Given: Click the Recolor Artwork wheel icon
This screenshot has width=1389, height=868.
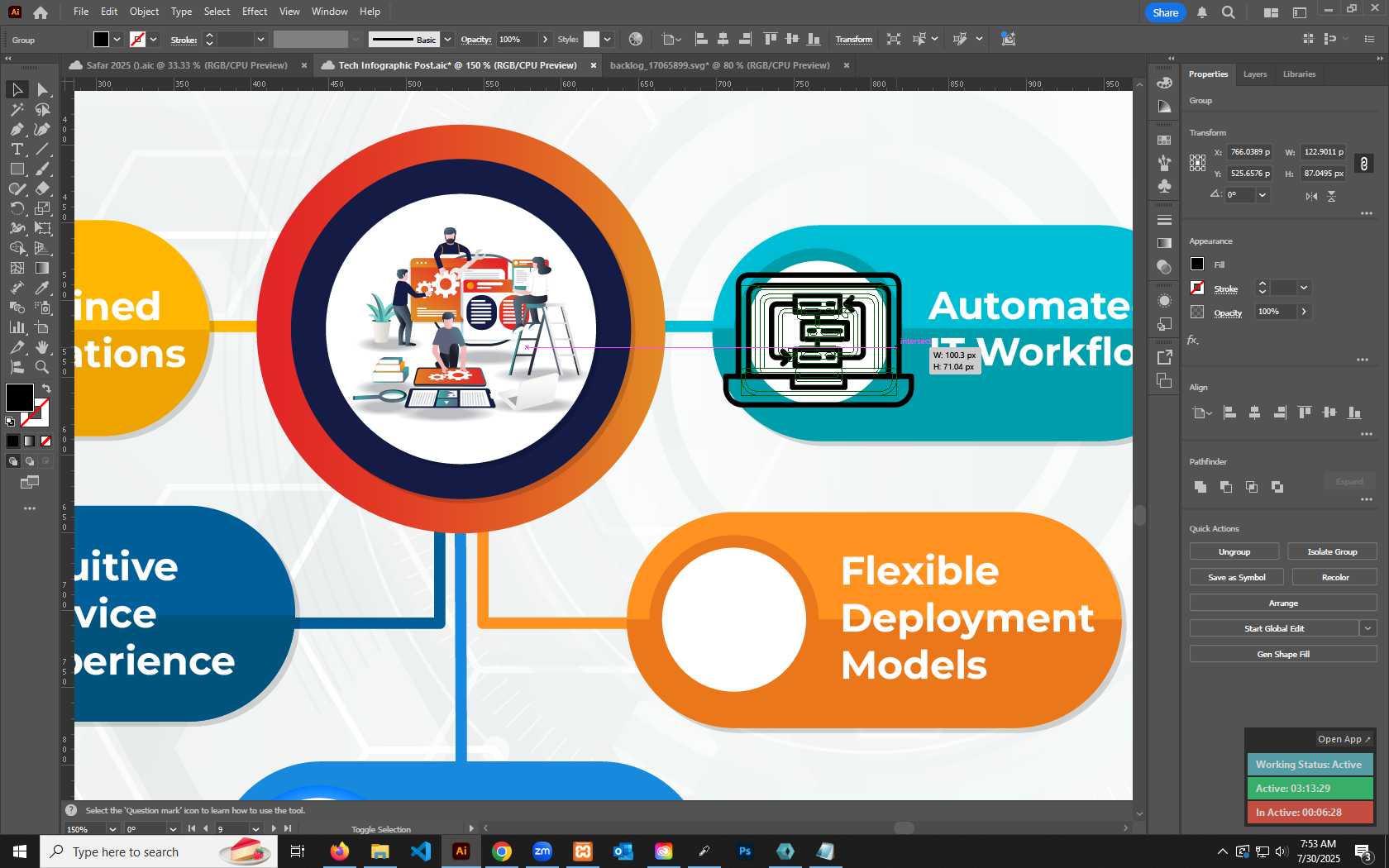Looking at the screenshot, I should [x=635, y=39].
